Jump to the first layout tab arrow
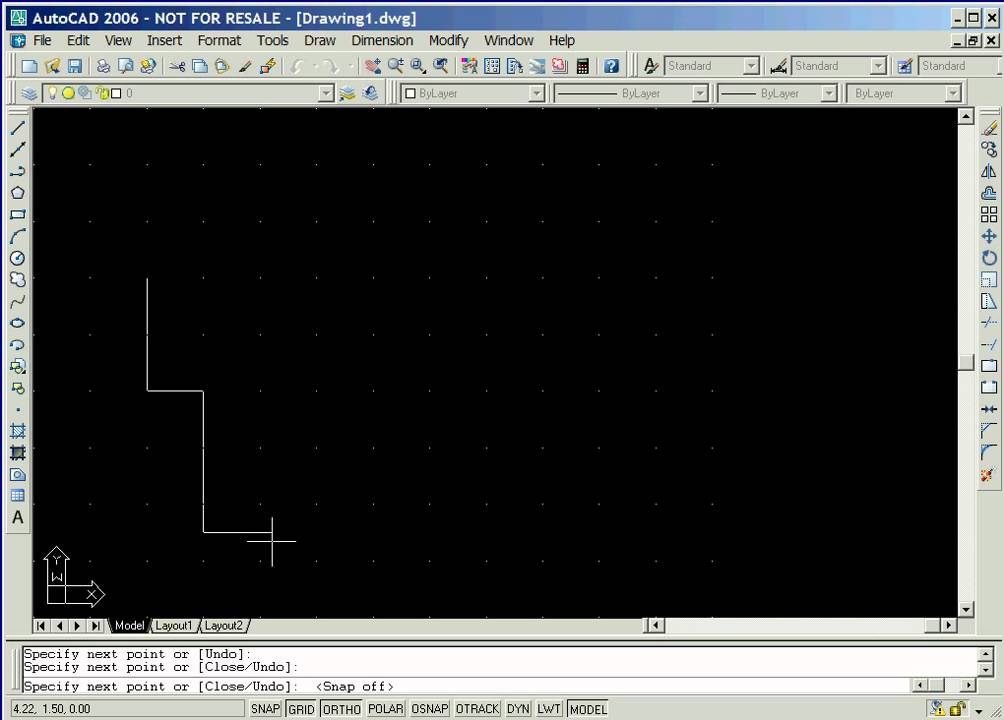This screenshot has height=720, width=1004. point(41,626)
